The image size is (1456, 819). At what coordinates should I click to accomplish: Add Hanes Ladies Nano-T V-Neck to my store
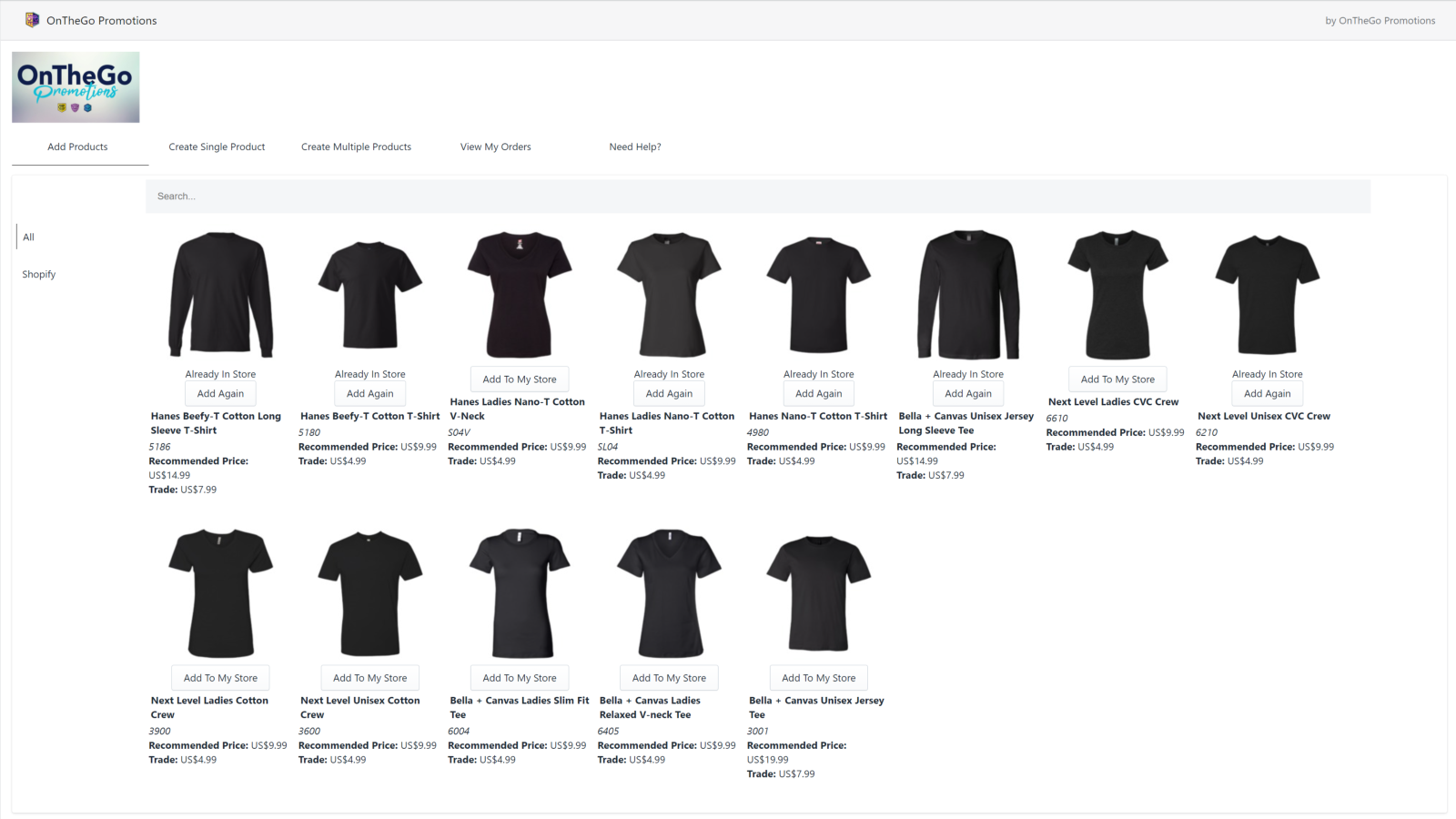[x=520, y=379]
